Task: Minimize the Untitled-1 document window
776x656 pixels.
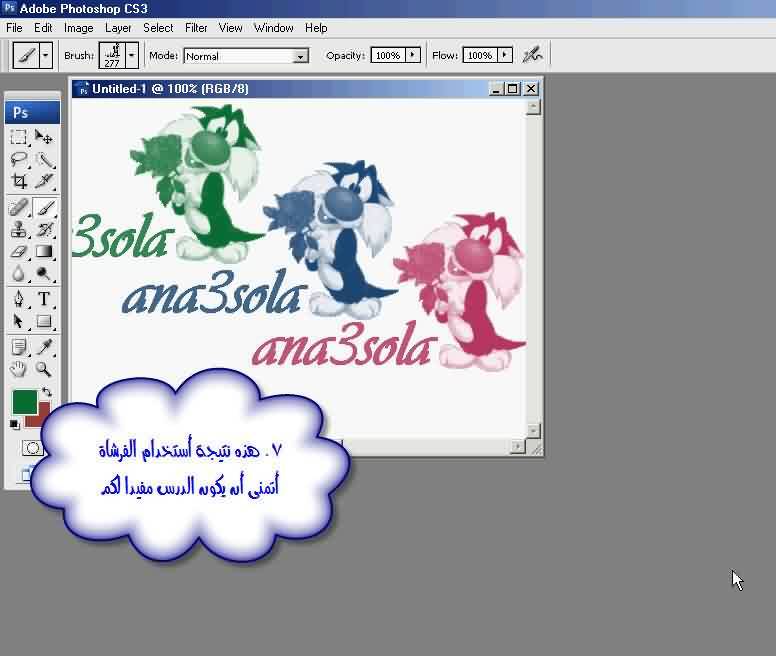Action: [495, 89]
